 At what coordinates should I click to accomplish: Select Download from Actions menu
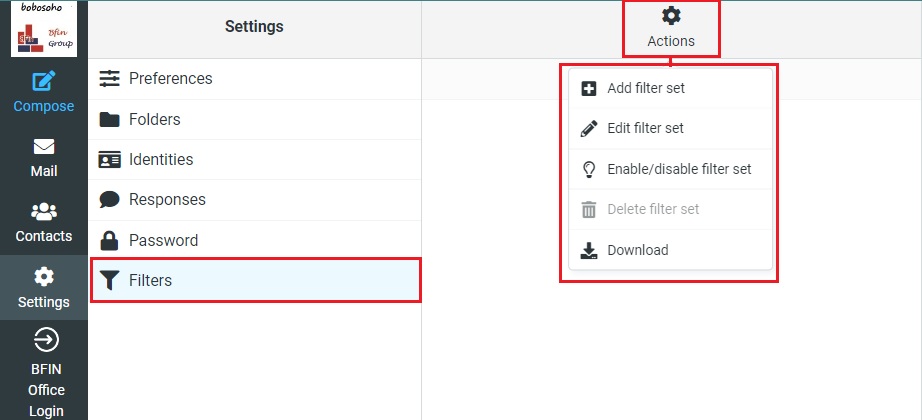[x=638, y=250]
